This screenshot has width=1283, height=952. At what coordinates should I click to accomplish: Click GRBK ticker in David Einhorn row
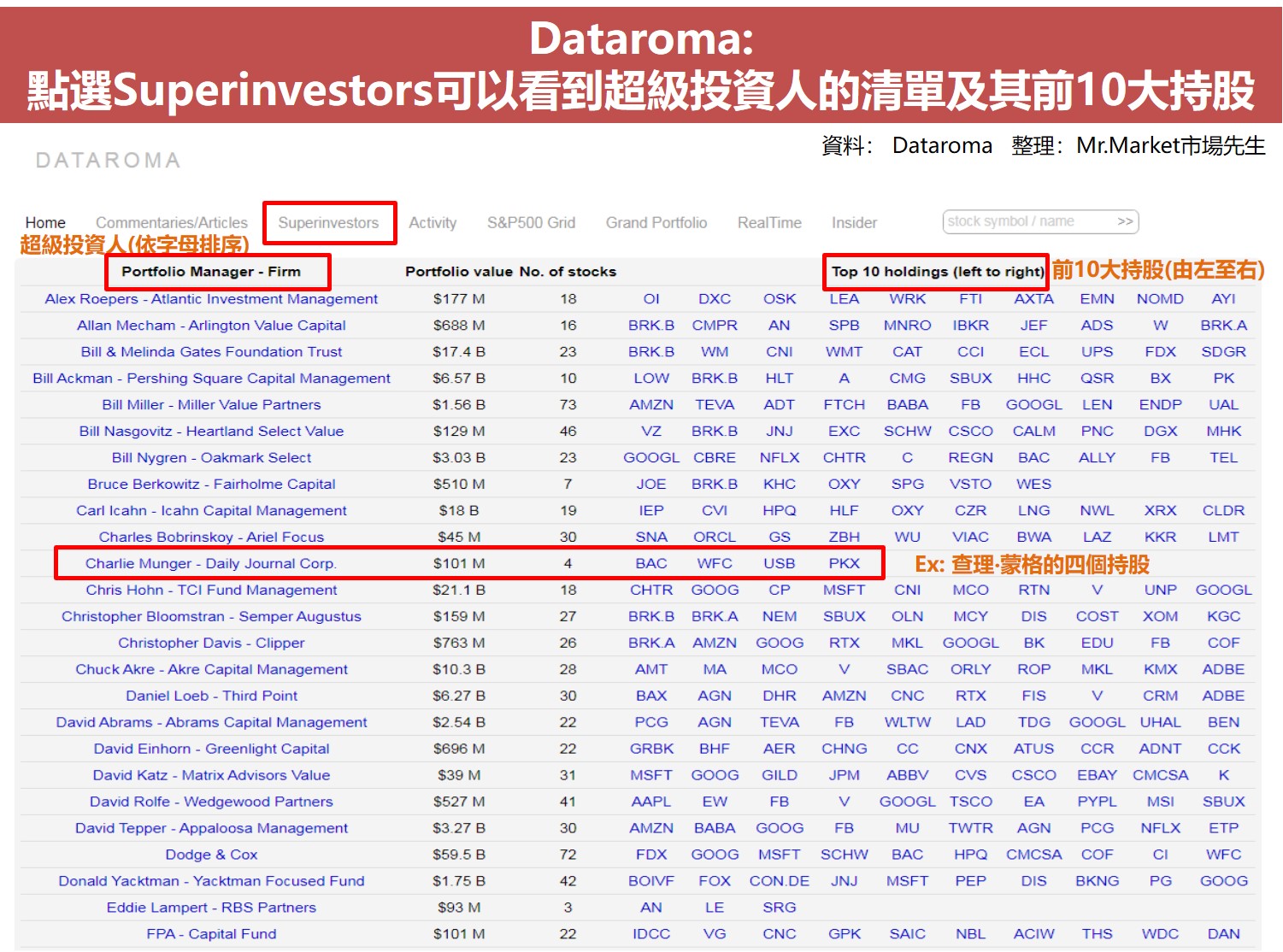[x=651, y=749]
